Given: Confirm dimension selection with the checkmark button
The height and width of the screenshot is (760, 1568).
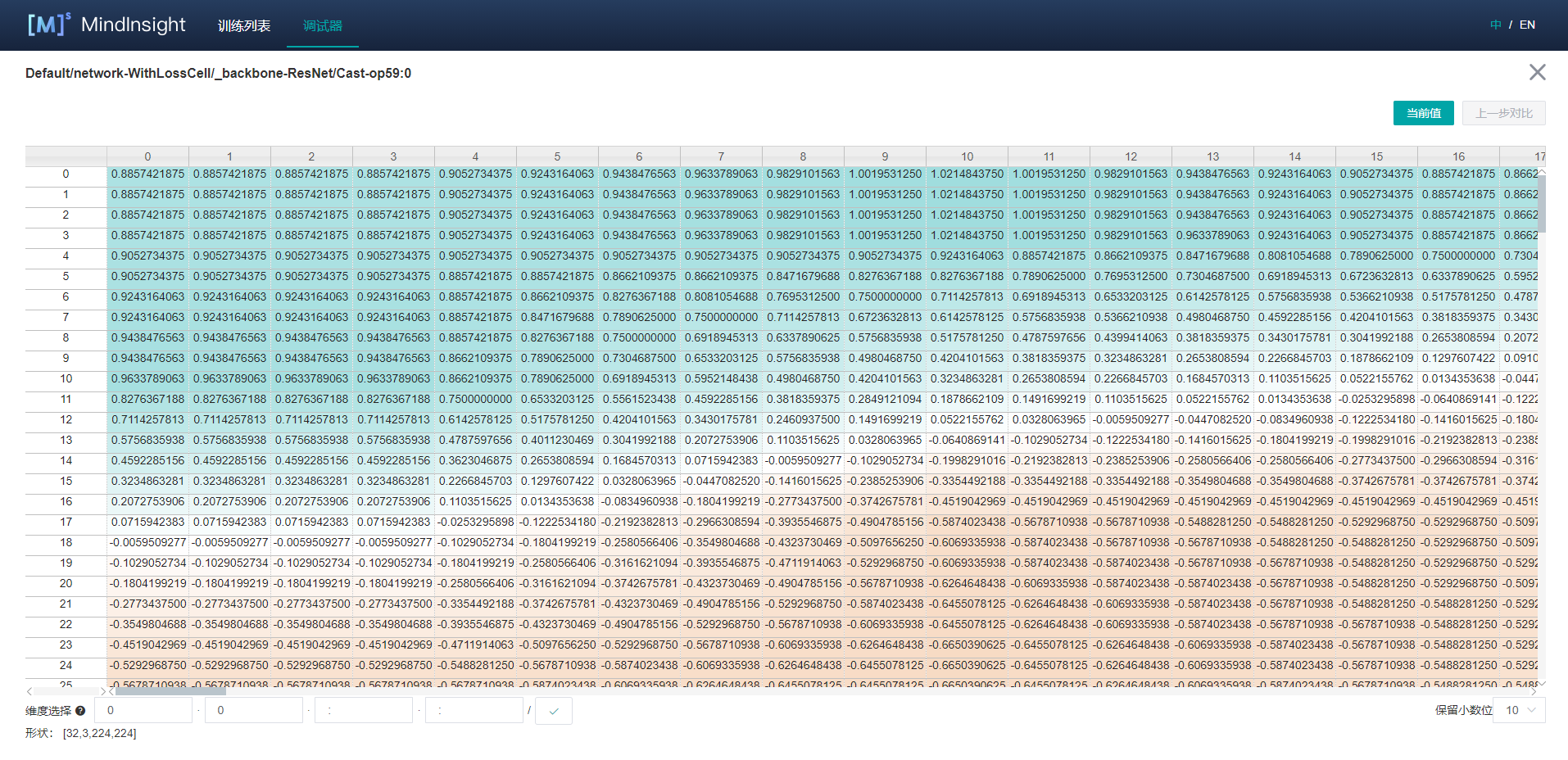Looking at the screenshot, I should tap(554, 711).
